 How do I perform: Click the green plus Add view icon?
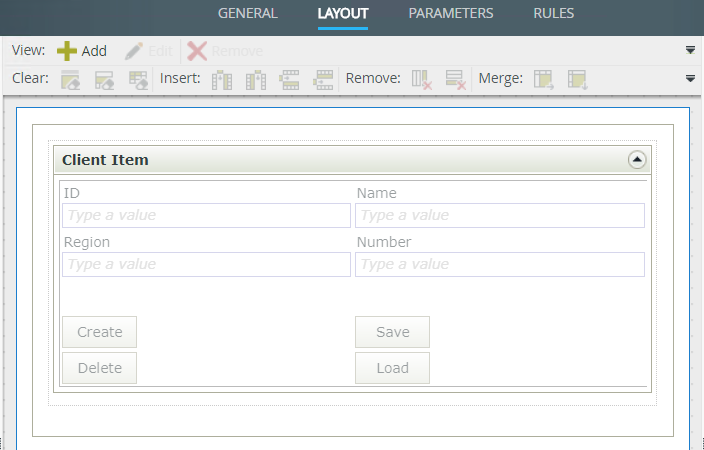pyautogui.click(x=66, y=51)
